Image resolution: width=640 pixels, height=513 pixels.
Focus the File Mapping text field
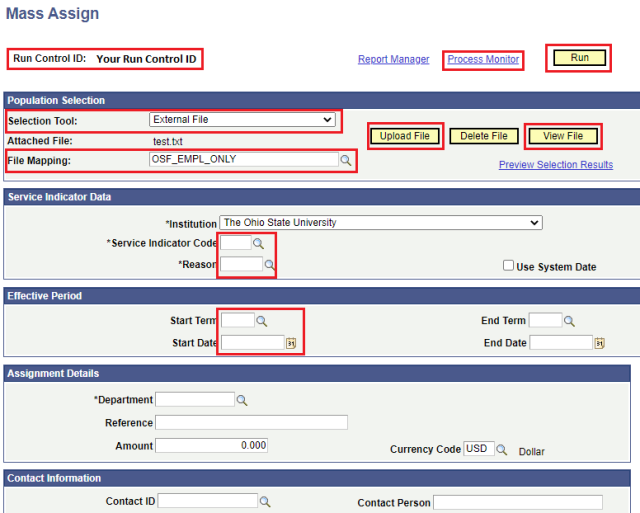244,159
